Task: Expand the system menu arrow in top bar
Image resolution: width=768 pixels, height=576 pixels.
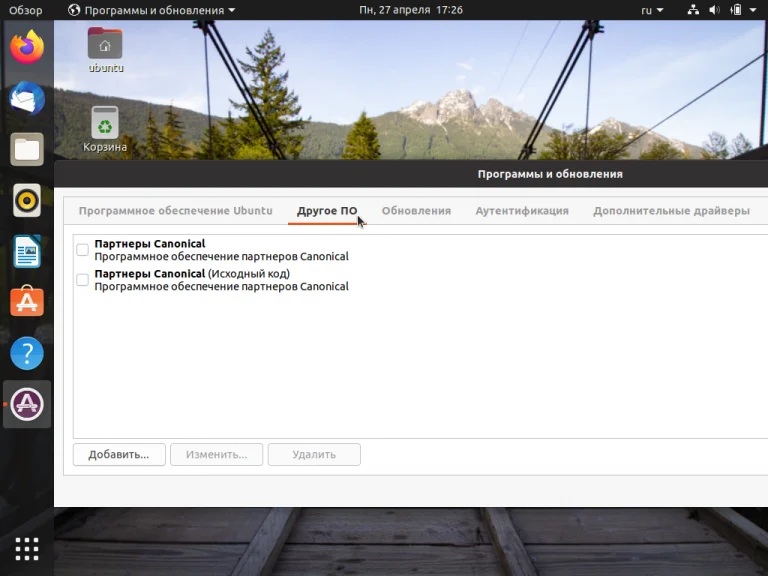Action: tap(753, 10)
